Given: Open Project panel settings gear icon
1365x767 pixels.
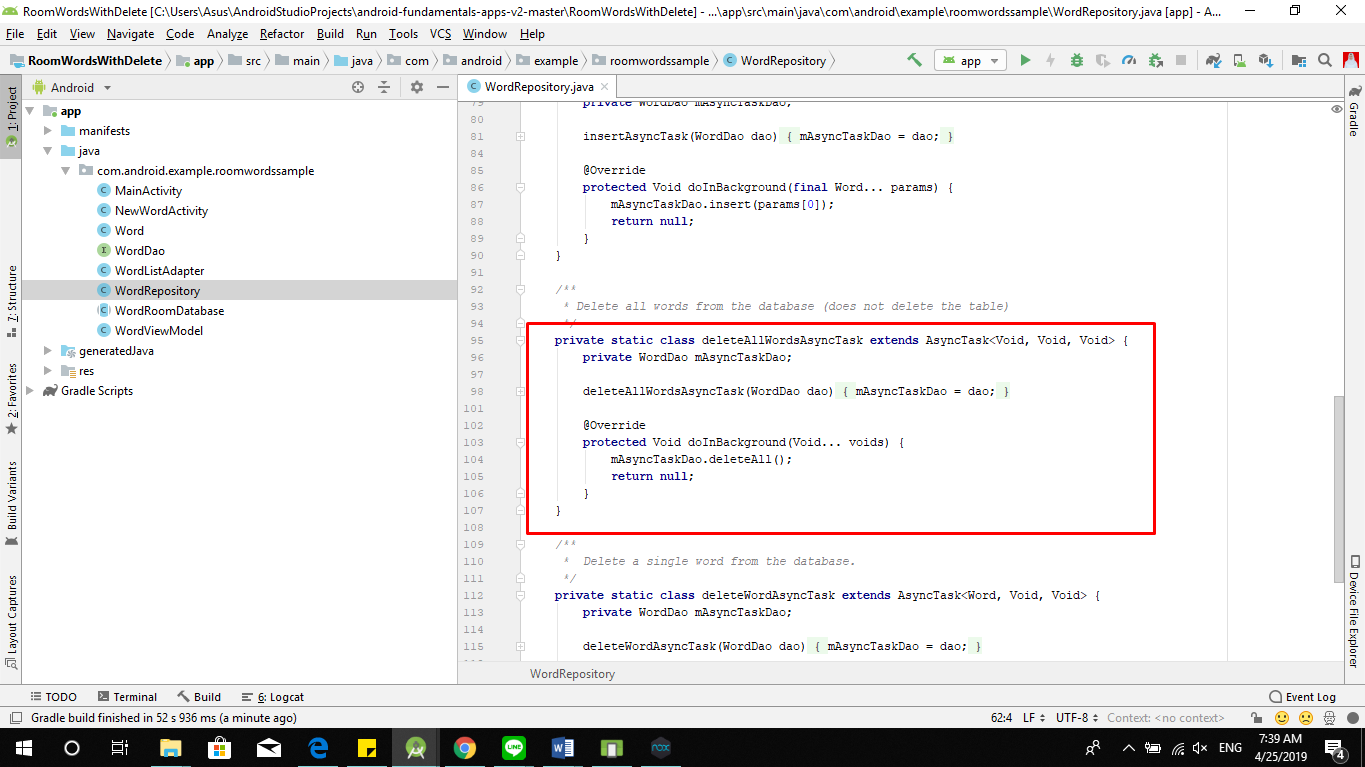Looking at the screenshot, I should click(416, 87).
